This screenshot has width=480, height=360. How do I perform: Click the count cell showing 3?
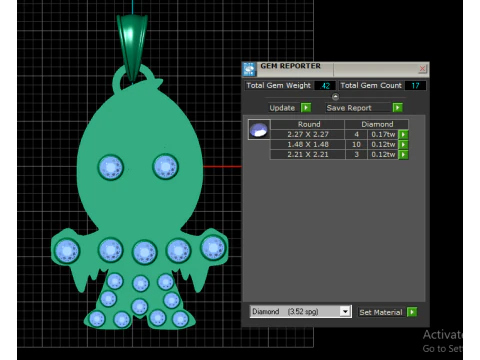click(356, 155)
